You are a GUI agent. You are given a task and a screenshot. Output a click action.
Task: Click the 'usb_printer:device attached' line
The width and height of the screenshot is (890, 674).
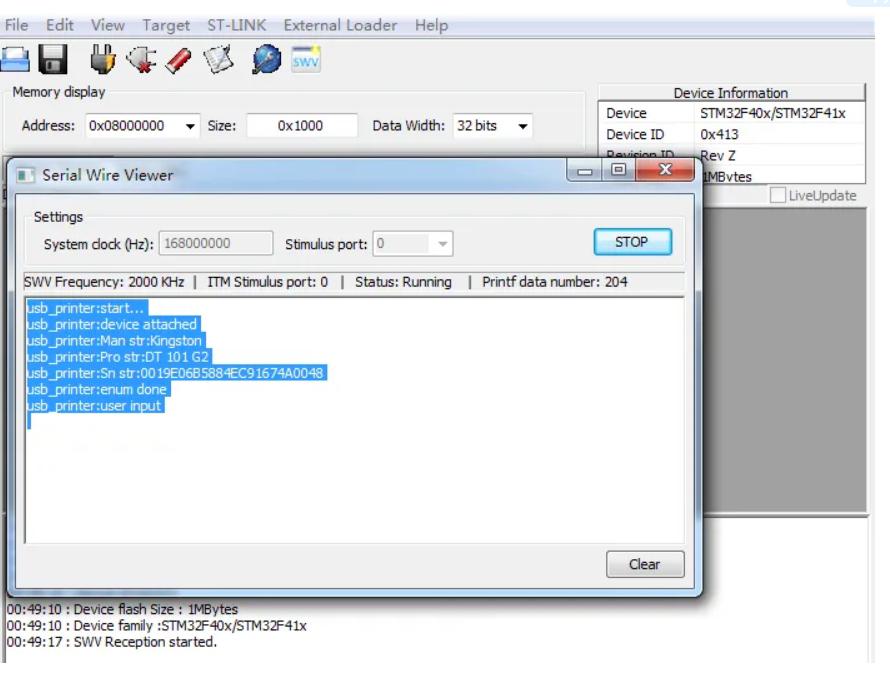pyautogui.click(x=112, y=324)
